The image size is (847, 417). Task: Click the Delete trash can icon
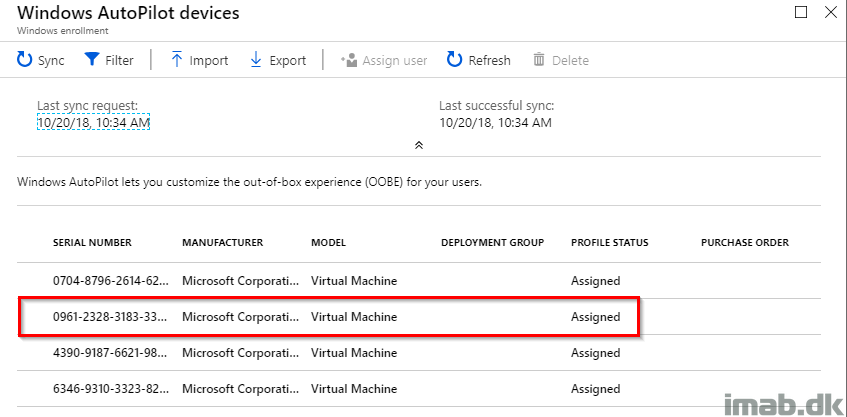coord(539,59)
